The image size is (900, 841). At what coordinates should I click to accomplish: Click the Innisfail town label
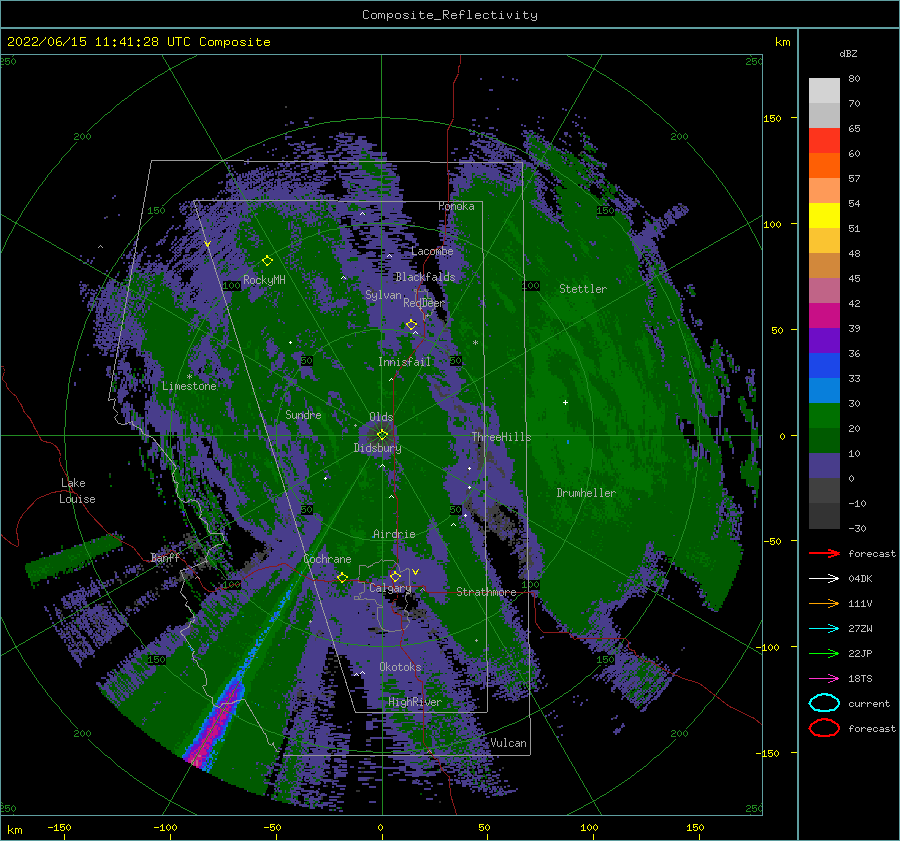(x=404, y=362)
